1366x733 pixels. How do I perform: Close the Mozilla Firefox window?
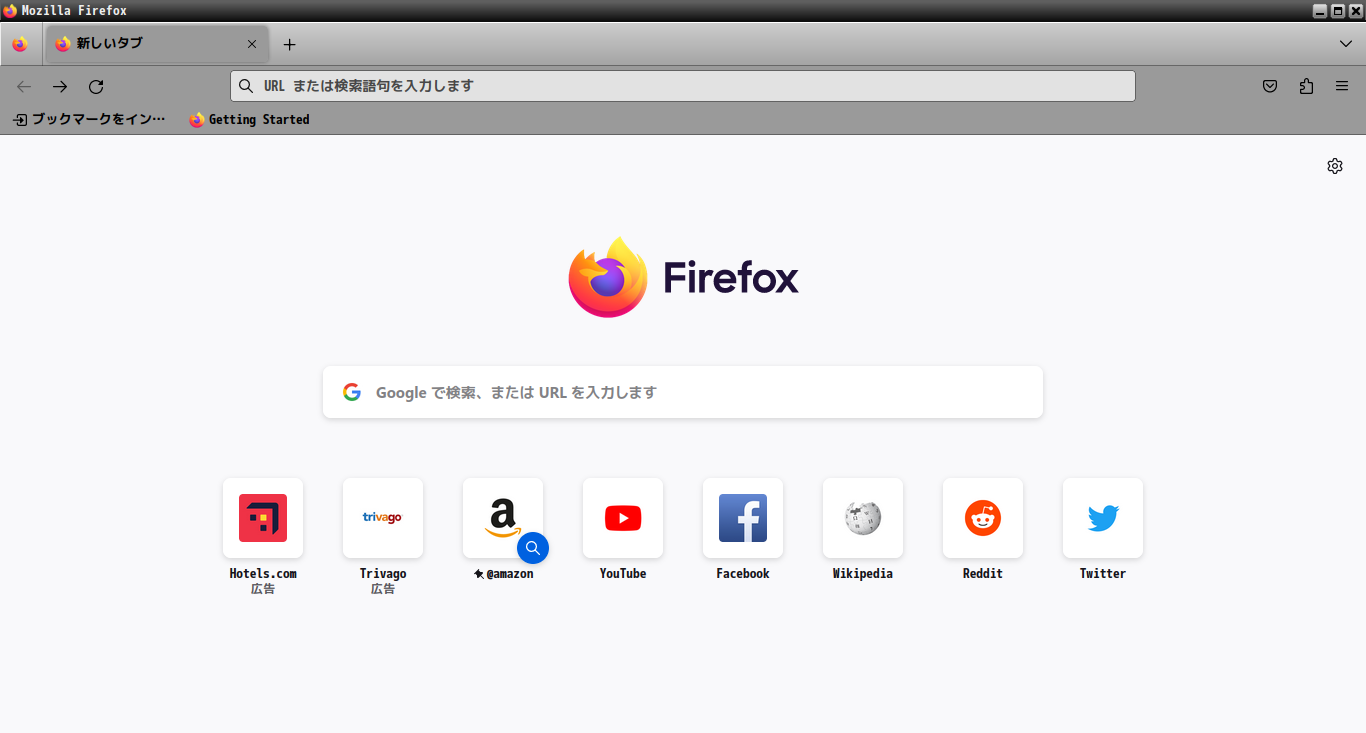(1356, 11)
